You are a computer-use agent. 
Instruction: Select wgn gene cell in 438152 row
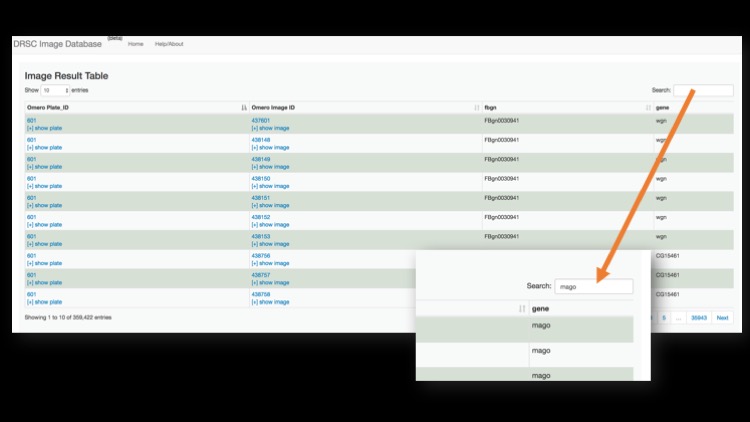click(661, 217)
